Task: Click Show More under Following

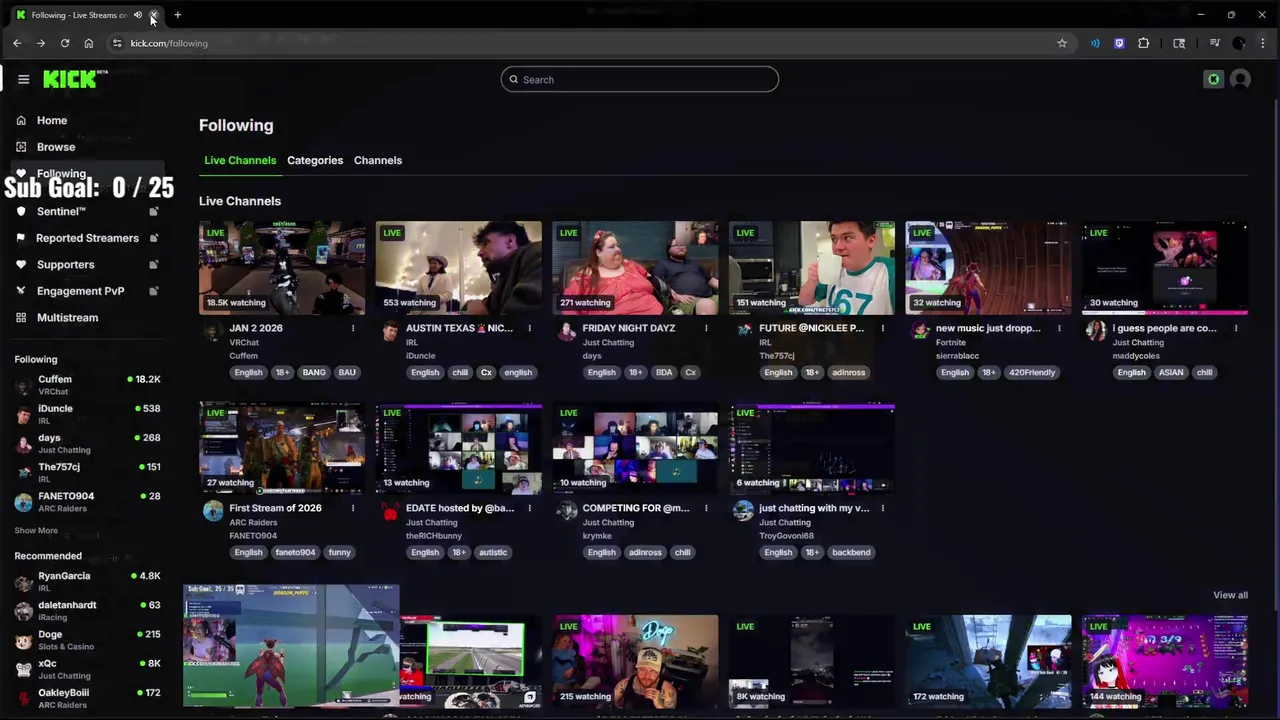Action: (x=36, y=531)
